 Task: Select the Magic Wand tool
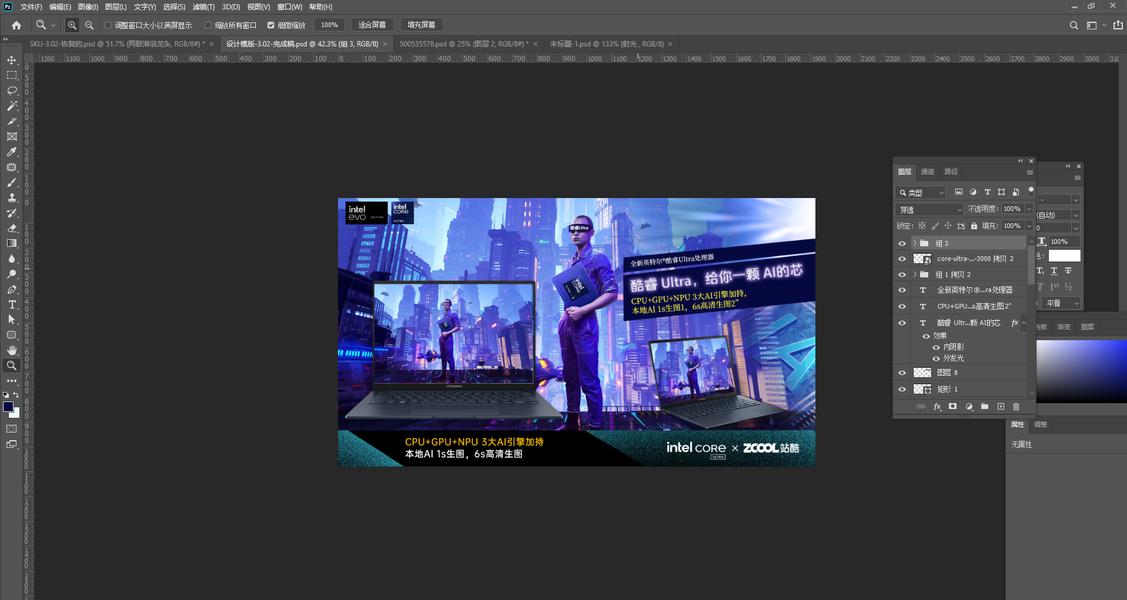point(12,106)
